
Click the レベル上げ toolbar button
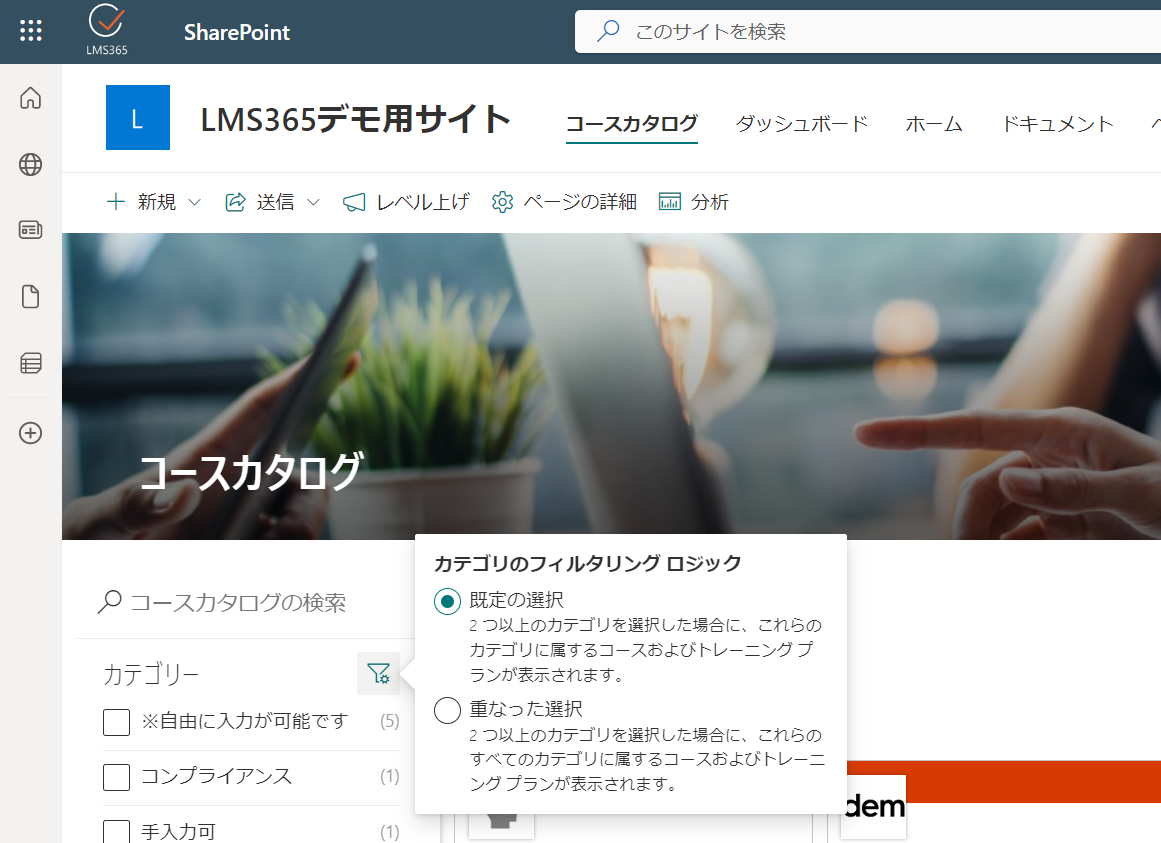(406, 202)
